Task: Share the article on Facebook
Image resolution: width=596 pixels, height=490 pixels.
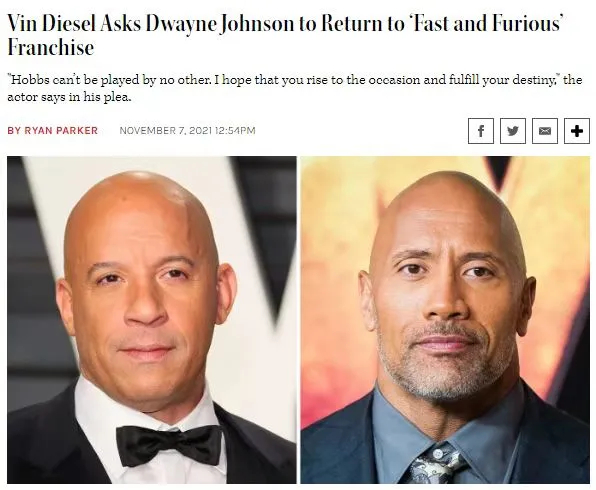Action: click(x=480, y=131)
